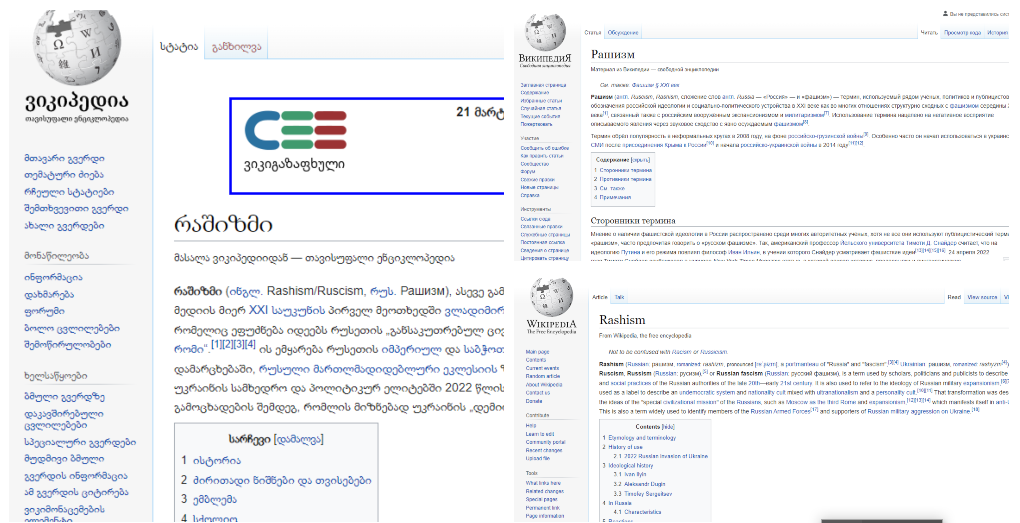The height and width of the screenshot is (523, 1020).
Task: Click the Russian Википедия globe logo
Action: pyautogui.click(x=544, y=34)
